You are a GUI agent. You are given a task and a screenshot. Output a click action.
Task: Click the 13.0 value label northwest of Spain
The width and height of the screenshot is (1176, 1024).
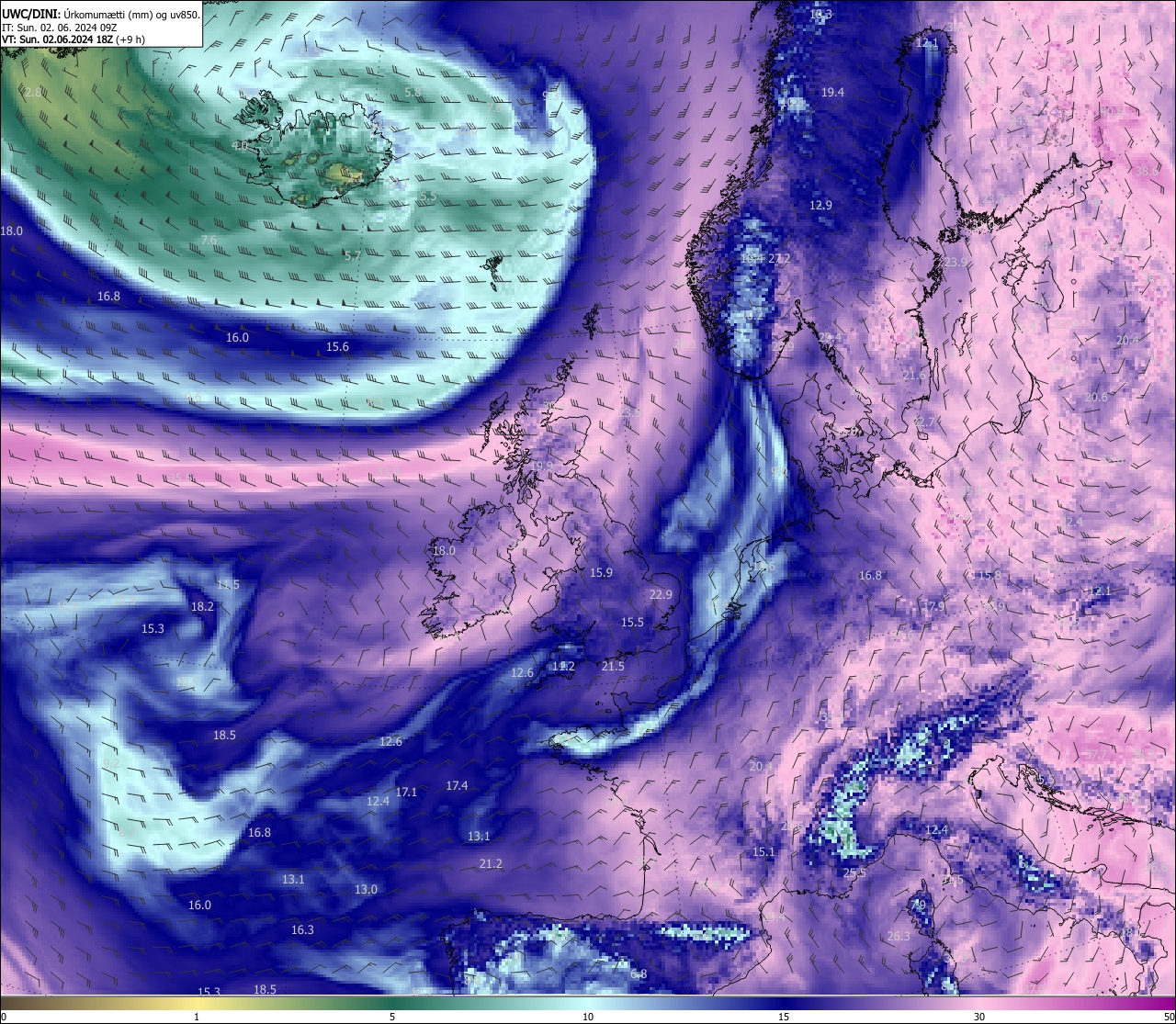pos(366,889)
